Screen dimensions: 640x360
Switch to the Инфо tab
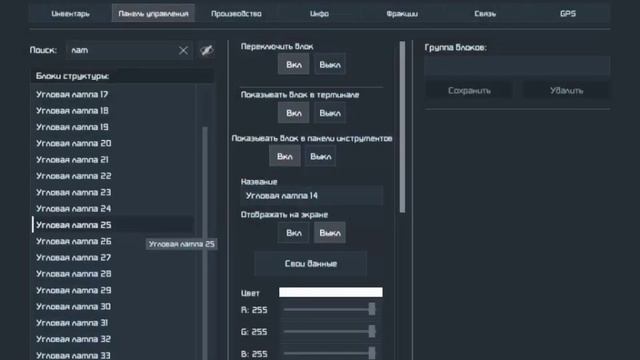319,13
